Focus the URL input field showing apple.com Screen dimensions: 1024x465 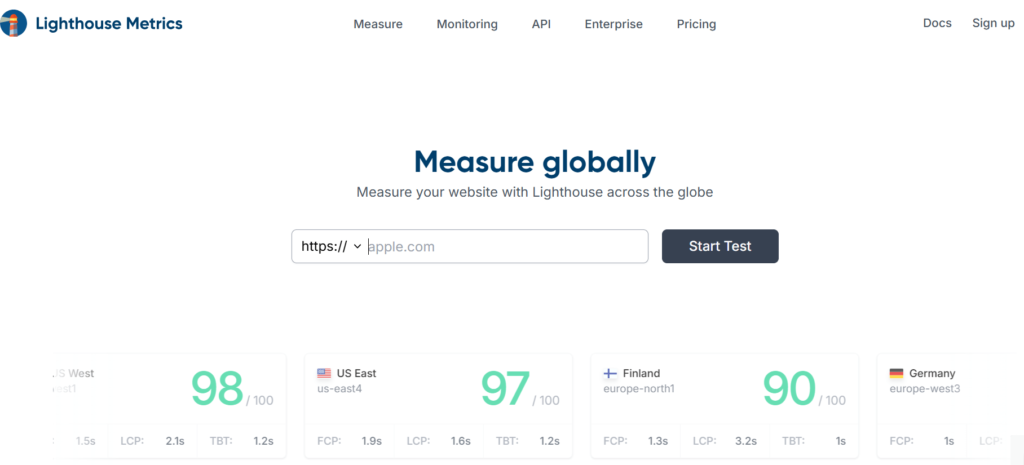point(506,246)
